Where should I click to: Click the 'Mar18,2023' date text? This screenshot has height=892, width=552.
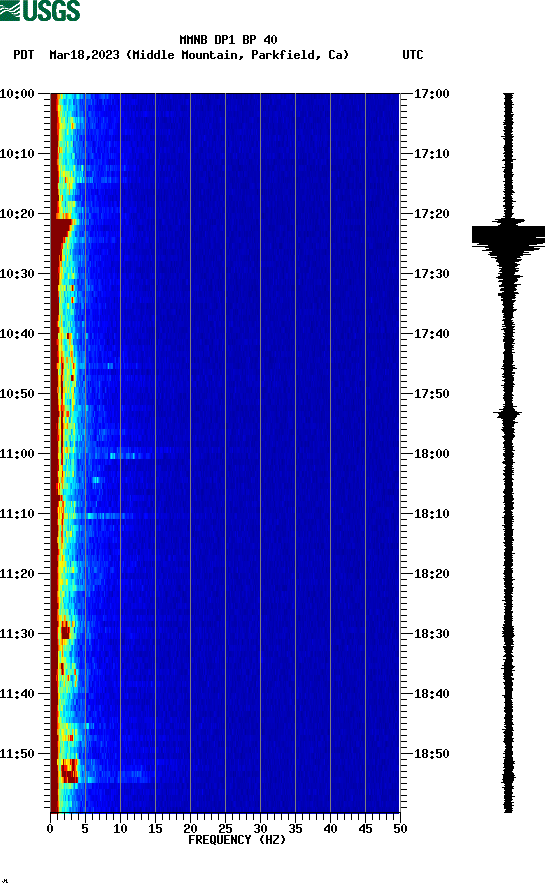click(84, 55)
